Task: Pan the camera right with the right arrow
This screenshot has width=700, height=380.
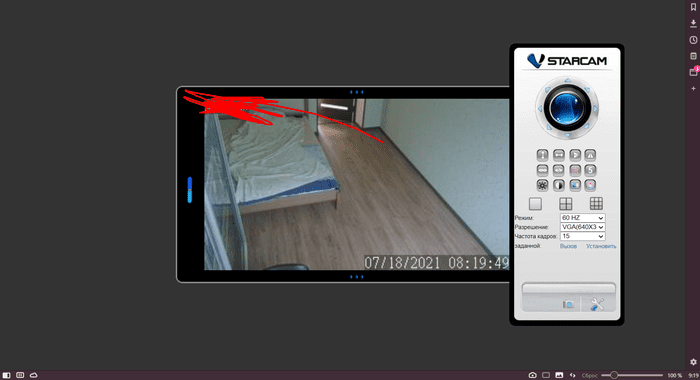Action: (x=596, y=109)
